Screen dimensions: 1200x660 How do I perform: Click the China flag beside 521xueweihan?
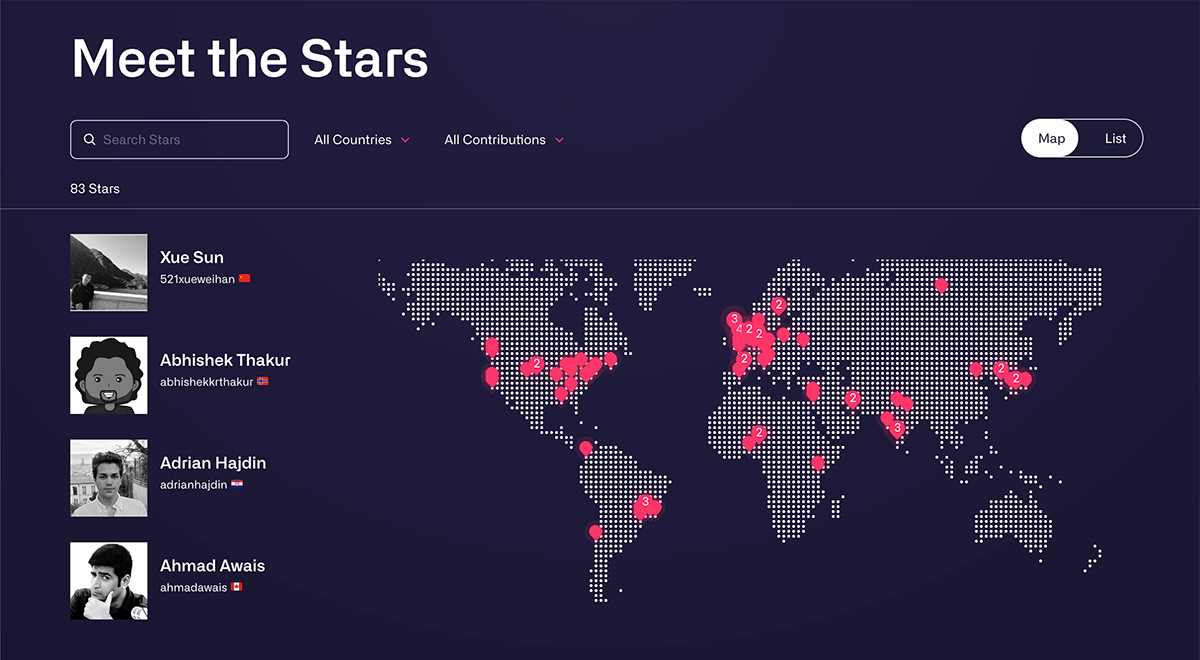coord(247,279)
